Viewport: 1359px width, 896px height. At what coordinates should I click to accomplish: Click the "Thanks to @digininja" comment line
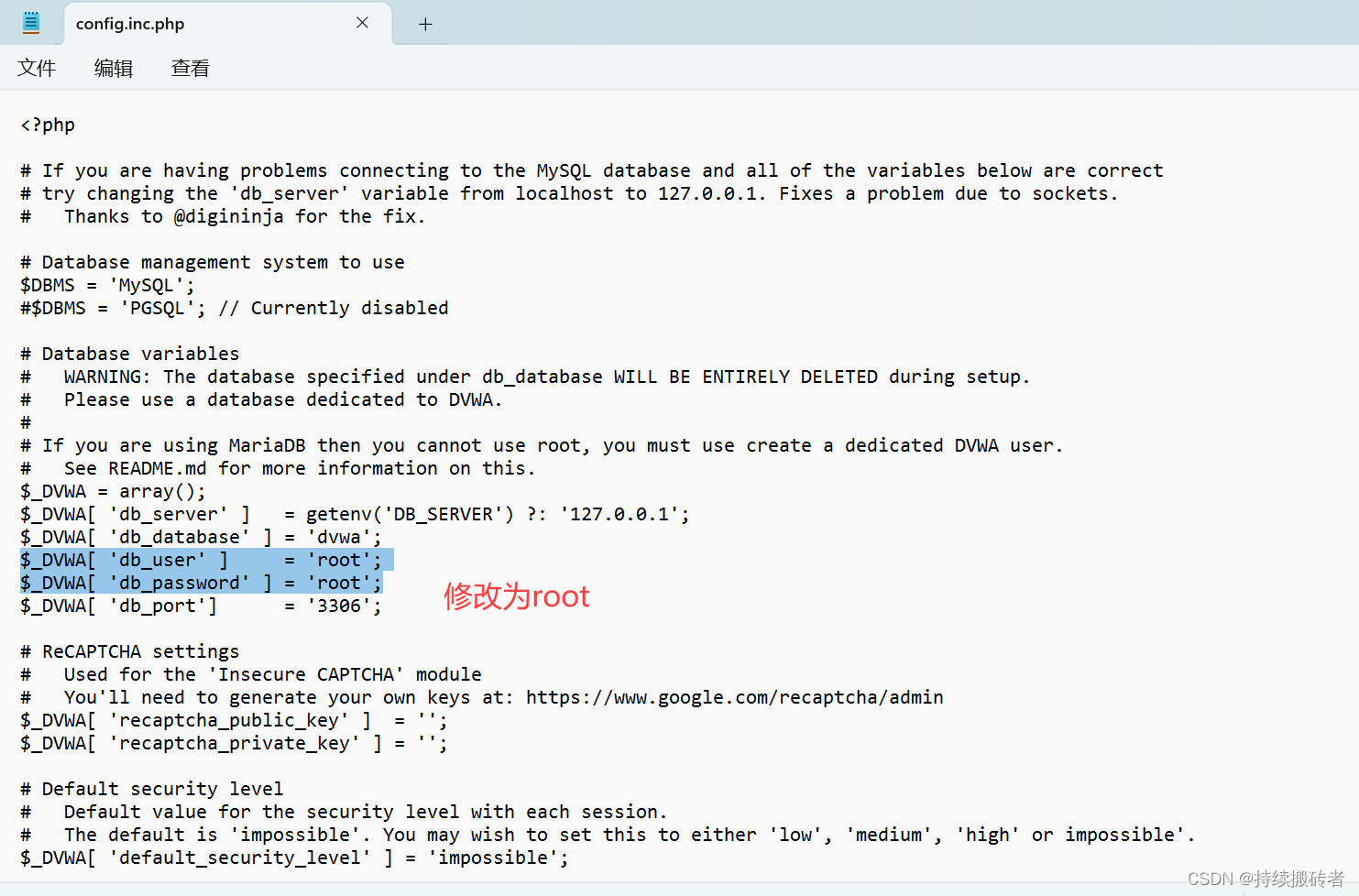[223, 216]
